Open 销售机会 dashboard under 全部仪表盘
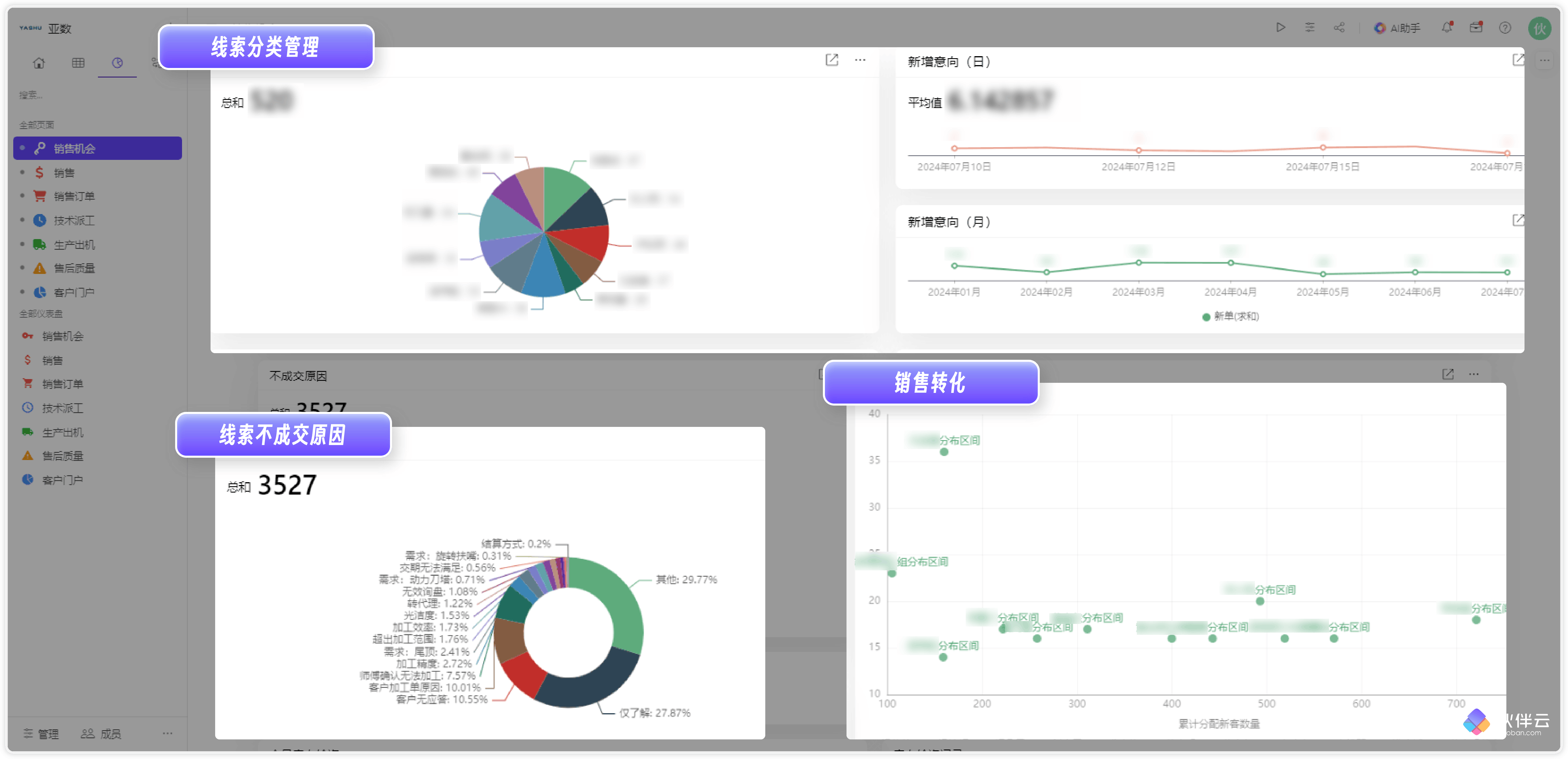This screenshot has width=1568, height=759. click(x=97, y=336)
